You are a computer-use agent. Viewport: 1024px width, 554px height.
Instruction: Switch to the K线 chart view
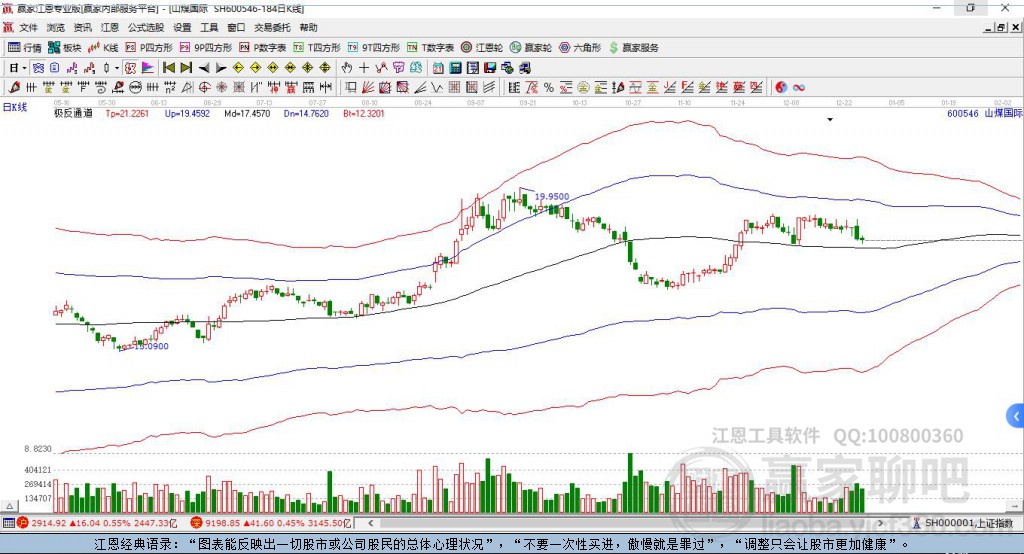tap(103, 48)
